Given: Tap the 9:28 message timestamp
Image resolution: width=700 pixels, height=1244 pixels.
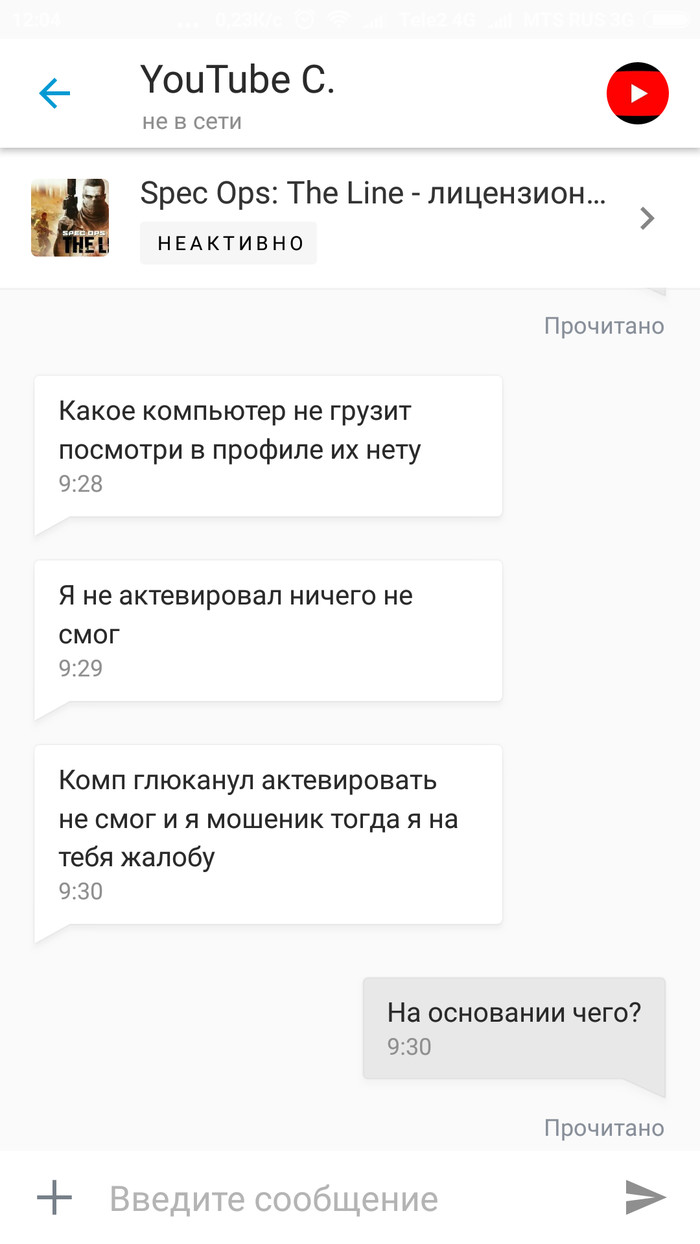Looking at the screenshot, I should 81,484.
